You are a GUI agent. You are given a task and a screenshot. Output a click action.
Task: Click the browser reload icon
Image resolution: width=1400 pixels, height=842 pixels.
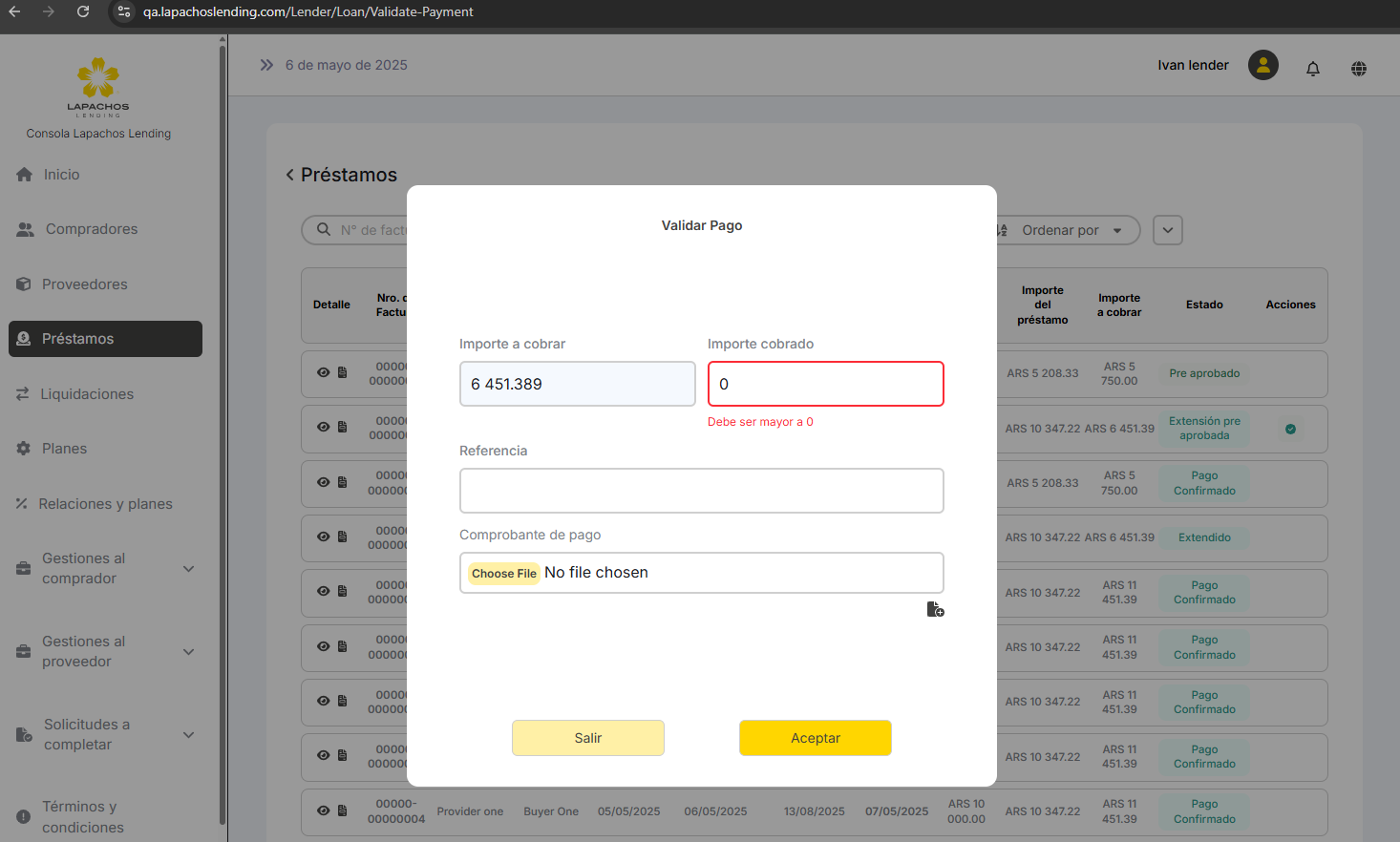(83, 11)
